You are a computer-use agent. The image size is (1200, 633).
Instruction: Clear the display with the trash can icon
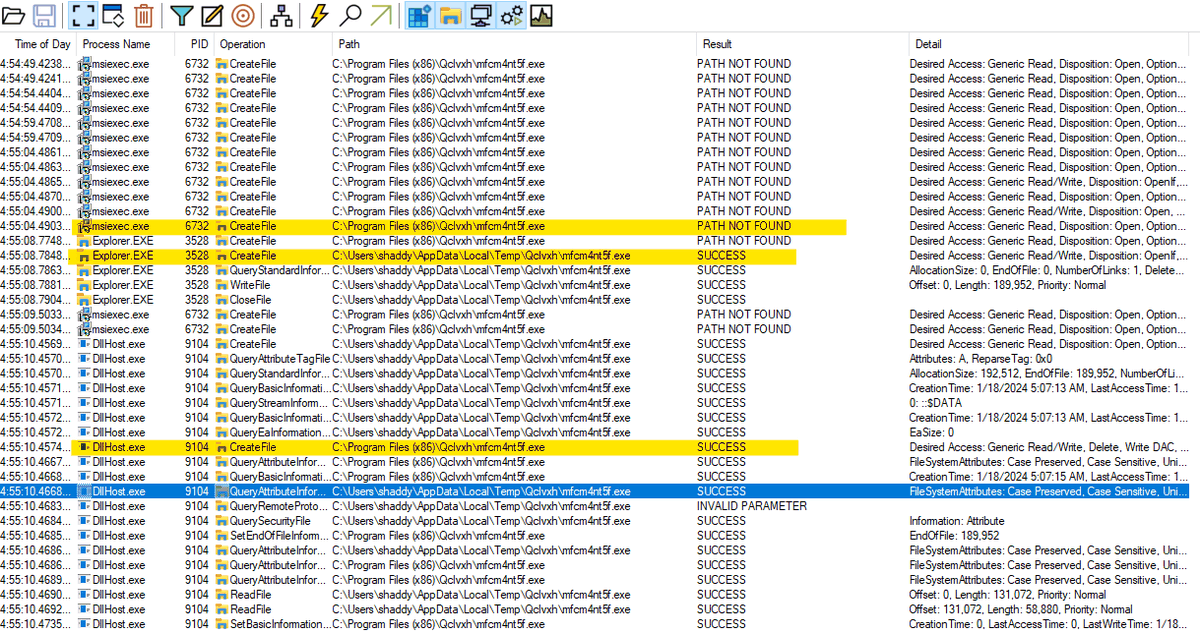click(x=143, y=15)
